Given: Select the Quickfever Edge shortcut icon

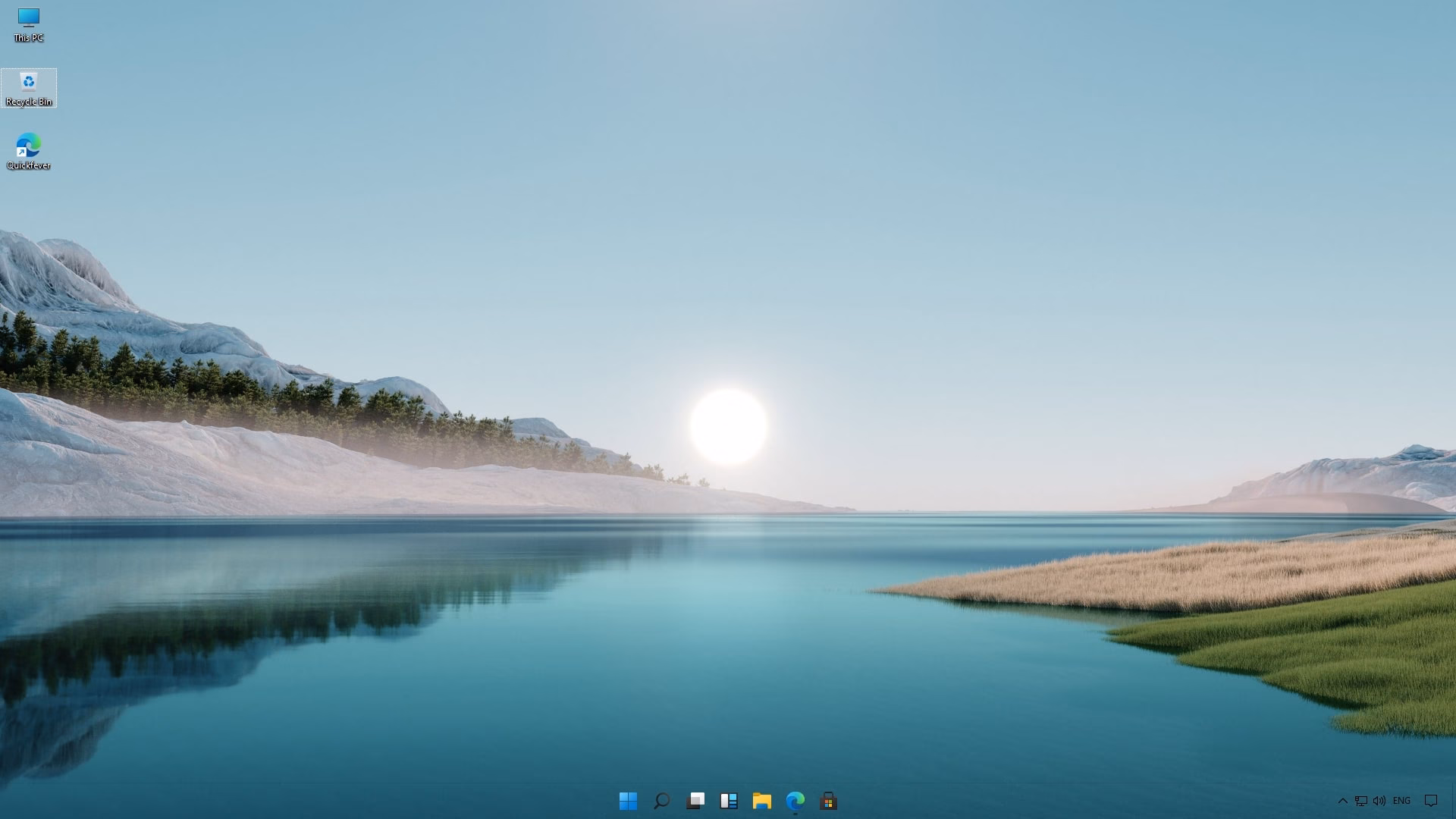Looking at the screenshot, I should coord(29,145).
